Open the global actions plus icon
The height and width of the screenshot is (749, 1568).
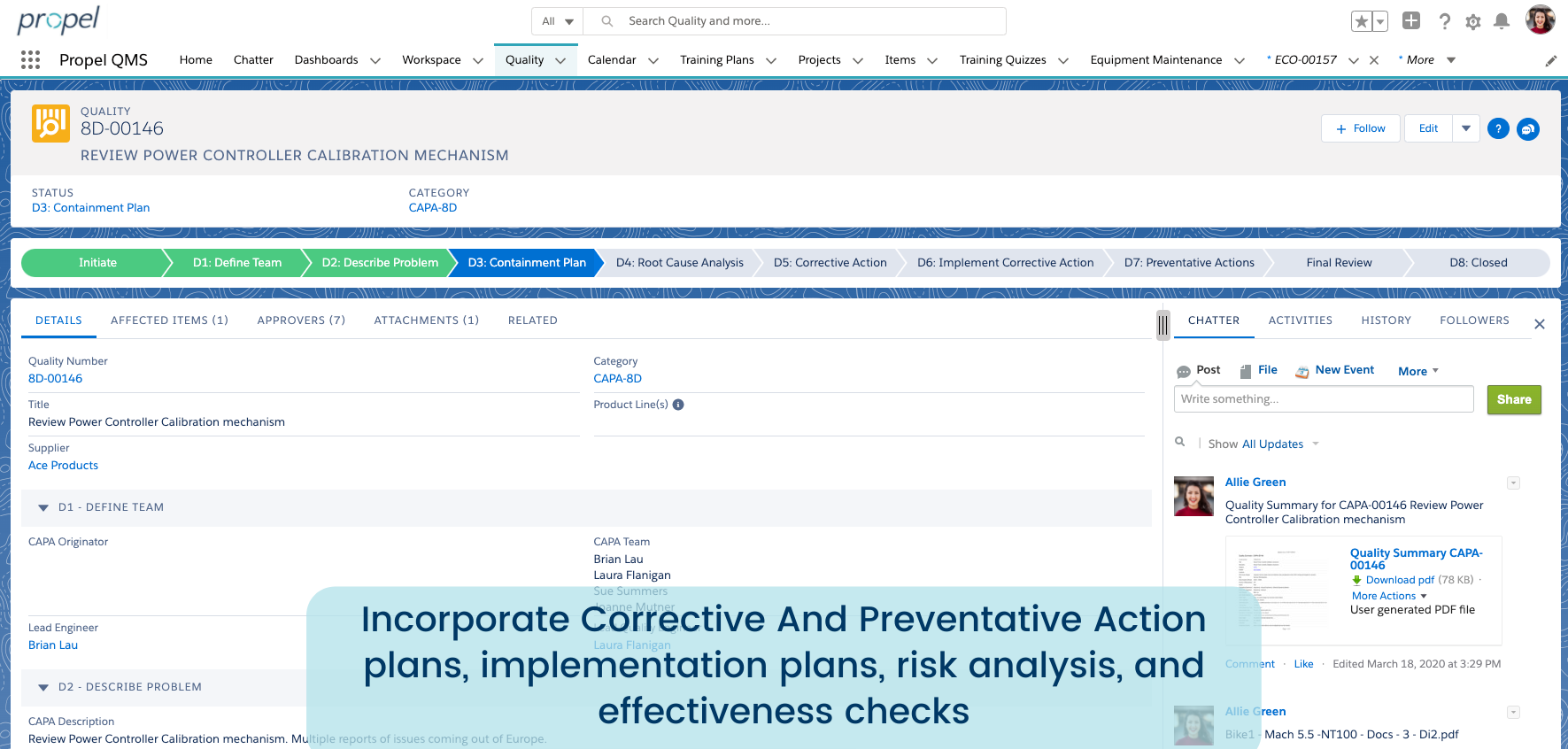[x=1411, y=20]
